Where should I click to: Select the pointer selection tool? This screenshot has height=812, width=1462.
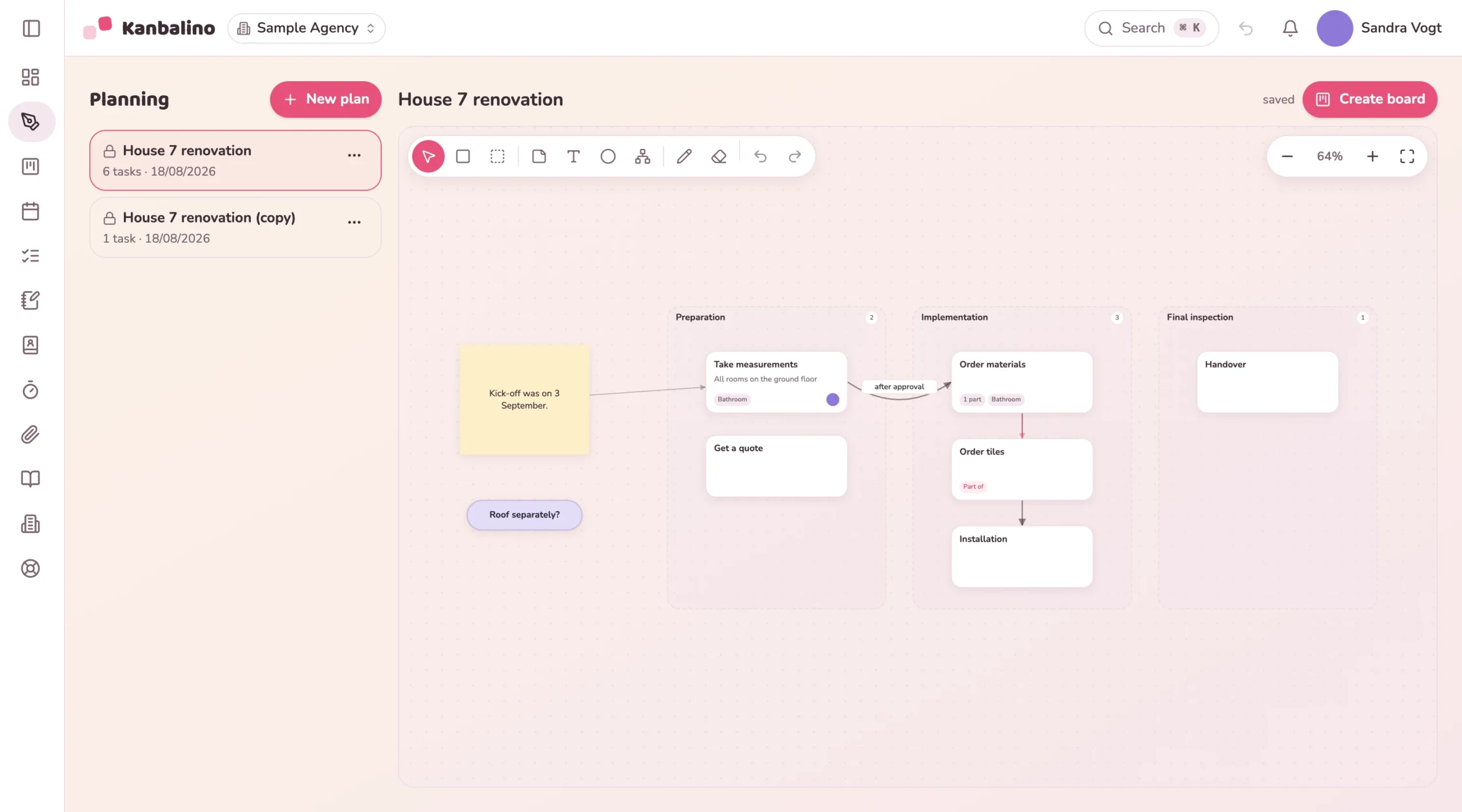point(428,156)
